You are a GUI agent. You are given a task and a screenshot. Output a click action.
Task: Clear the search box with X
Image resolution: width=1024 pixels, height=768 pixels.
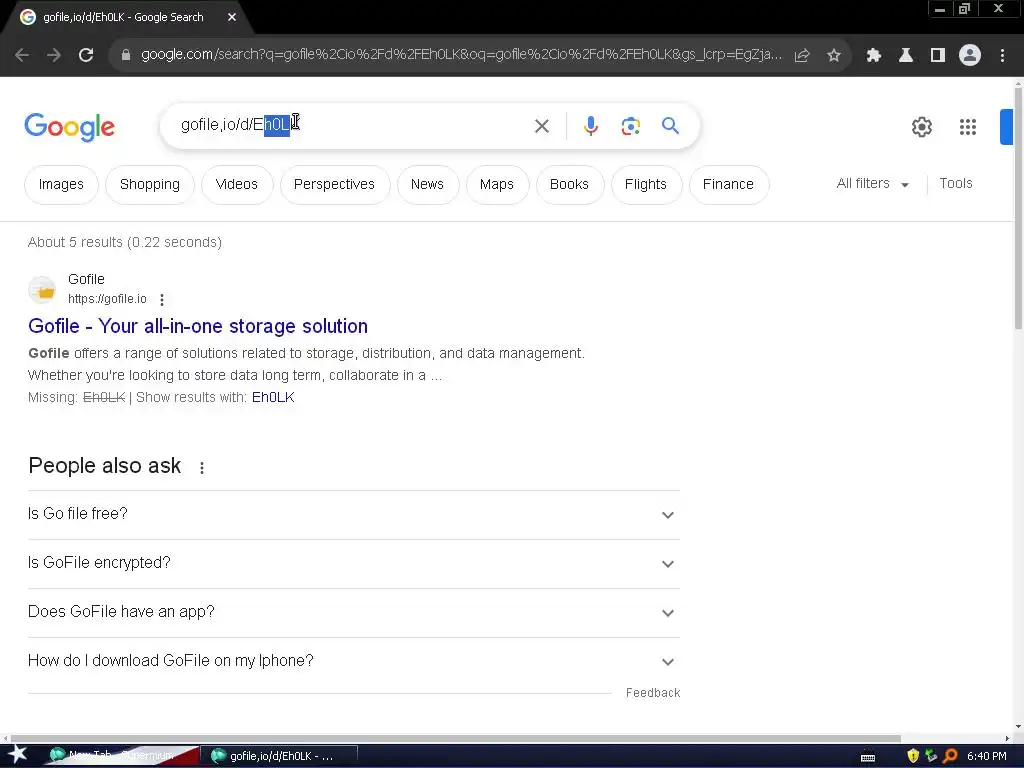coord(542,126)
